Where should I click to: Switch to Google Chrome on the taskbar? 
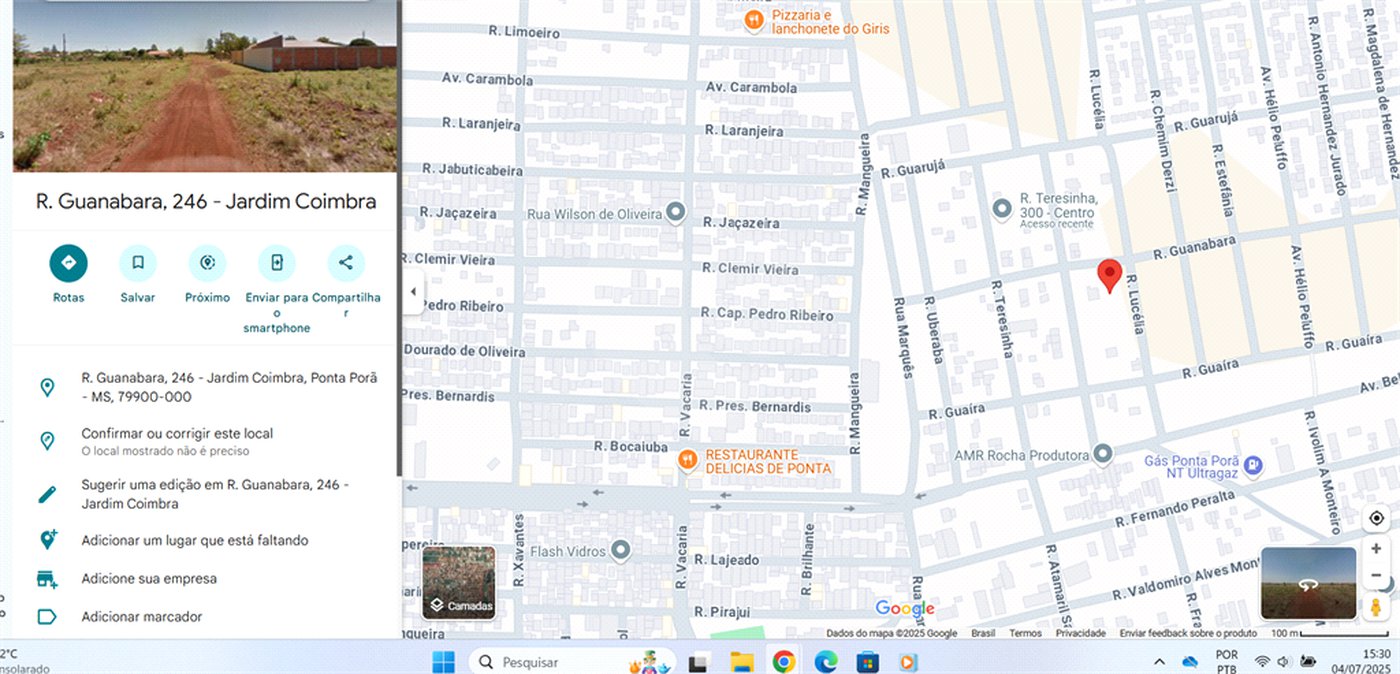pyautogui.click(x=783, y=661)
